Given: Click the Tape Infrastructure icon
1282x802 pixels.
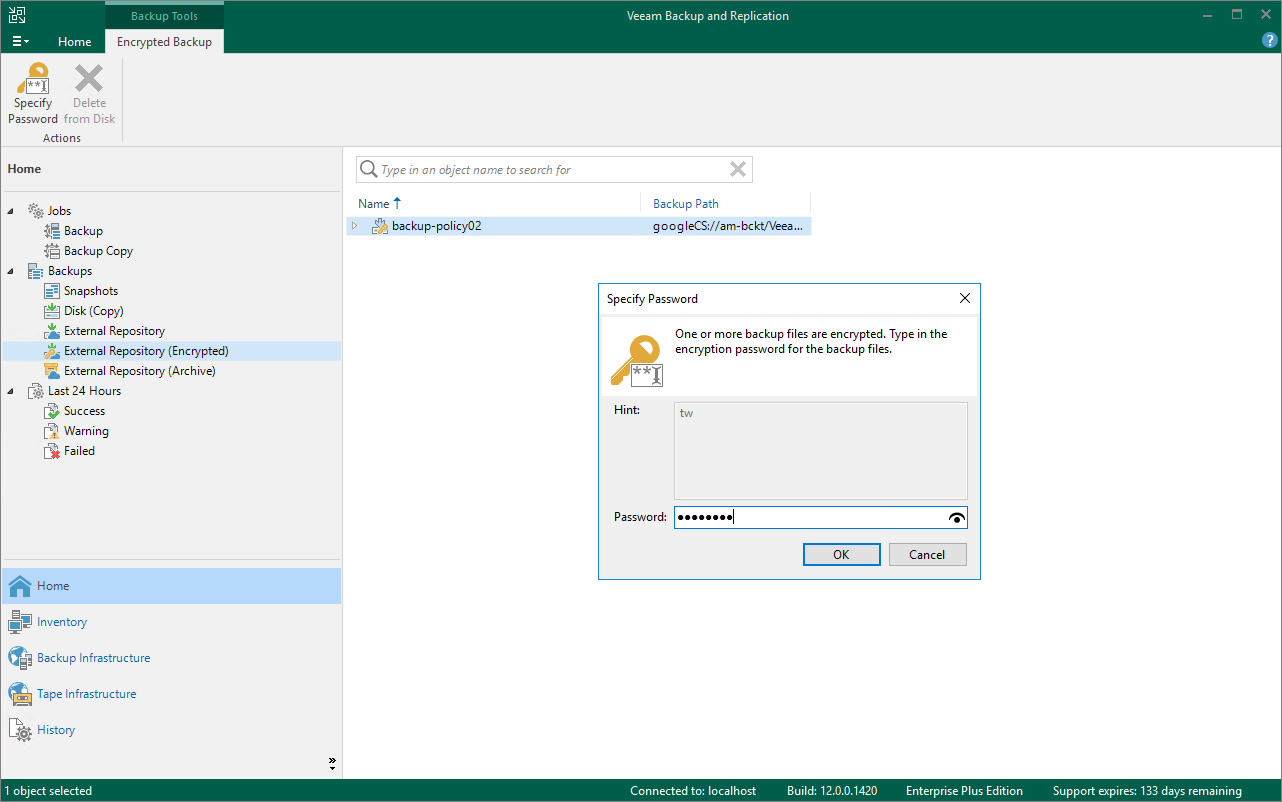Looking at the screenshot, I should 20,694.
